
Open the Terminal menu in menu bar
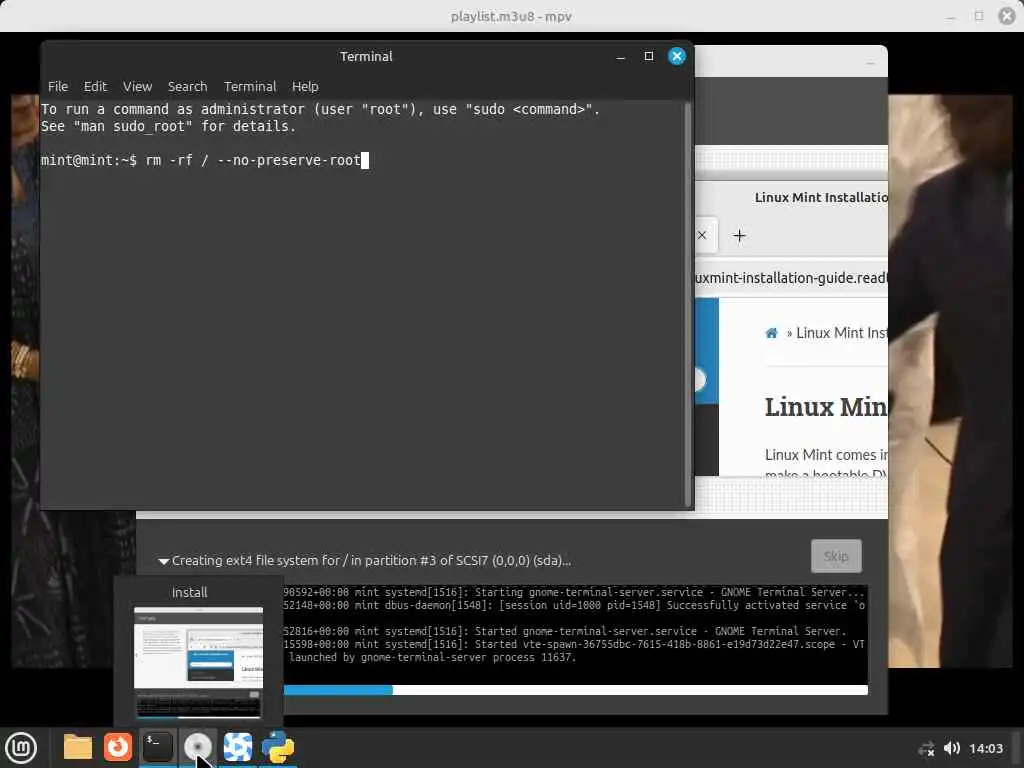point(249,86)
